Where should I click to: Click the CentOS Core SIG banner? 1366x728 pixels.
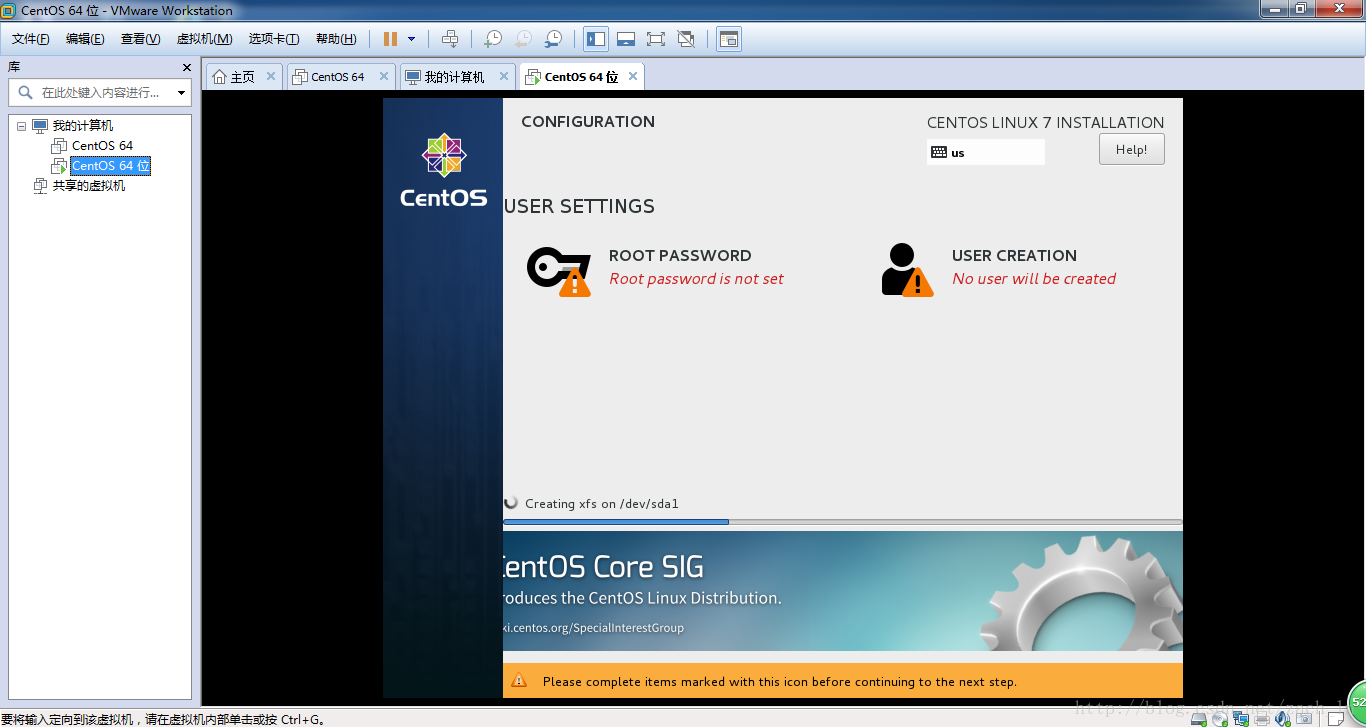click(842, 591)
